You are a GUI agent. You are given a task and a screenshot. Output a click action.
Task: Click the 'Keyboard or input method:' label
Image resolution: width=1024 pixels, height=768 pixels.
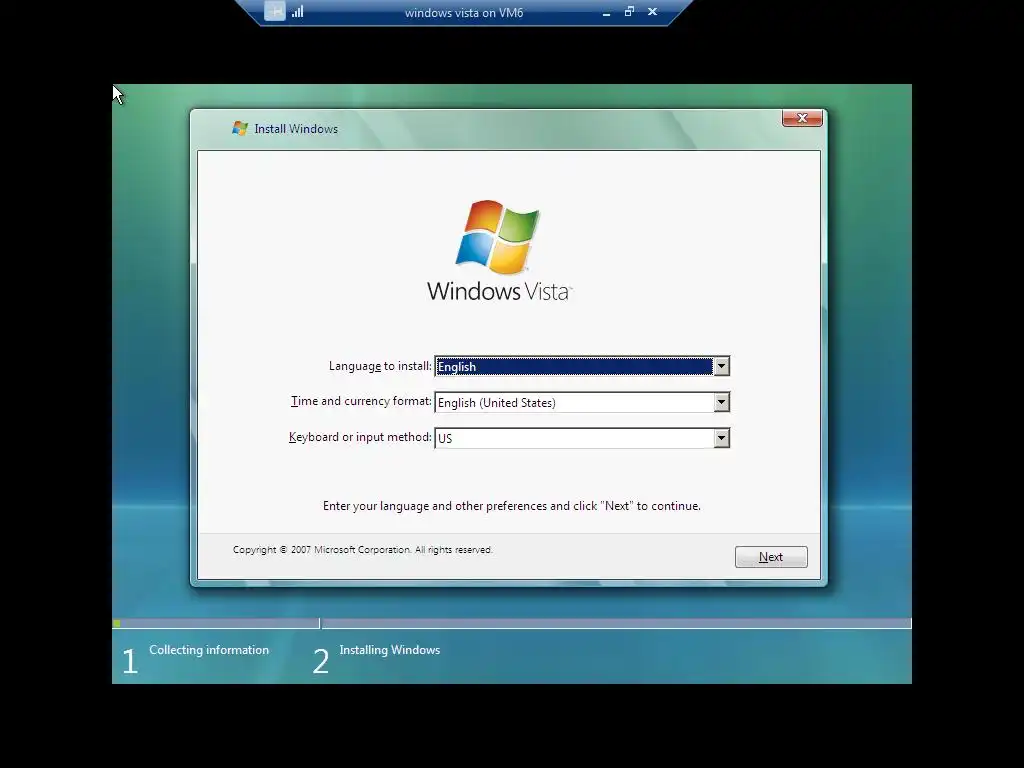pyautogui.click(x=360, y=437)
